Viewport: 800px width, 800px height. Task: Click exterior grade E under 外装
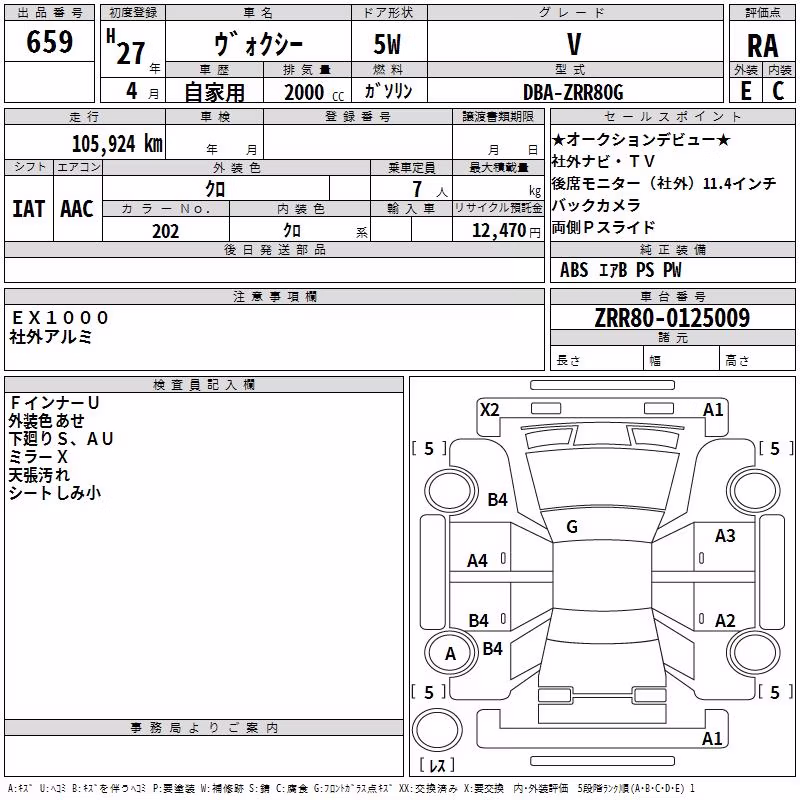746,91
